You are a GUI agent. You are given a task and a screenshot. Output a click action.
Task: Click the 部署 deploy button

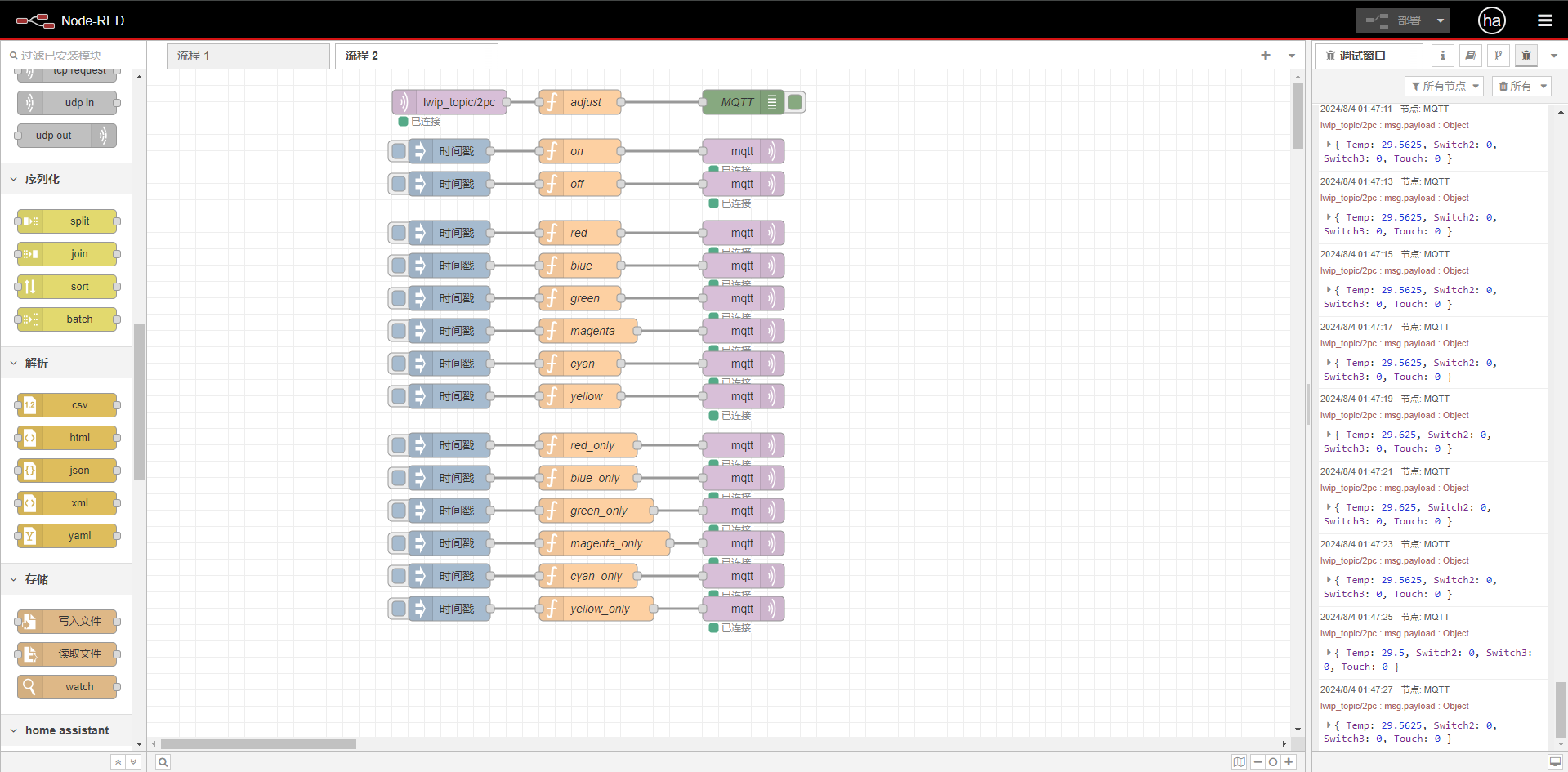click(1393, 20)
